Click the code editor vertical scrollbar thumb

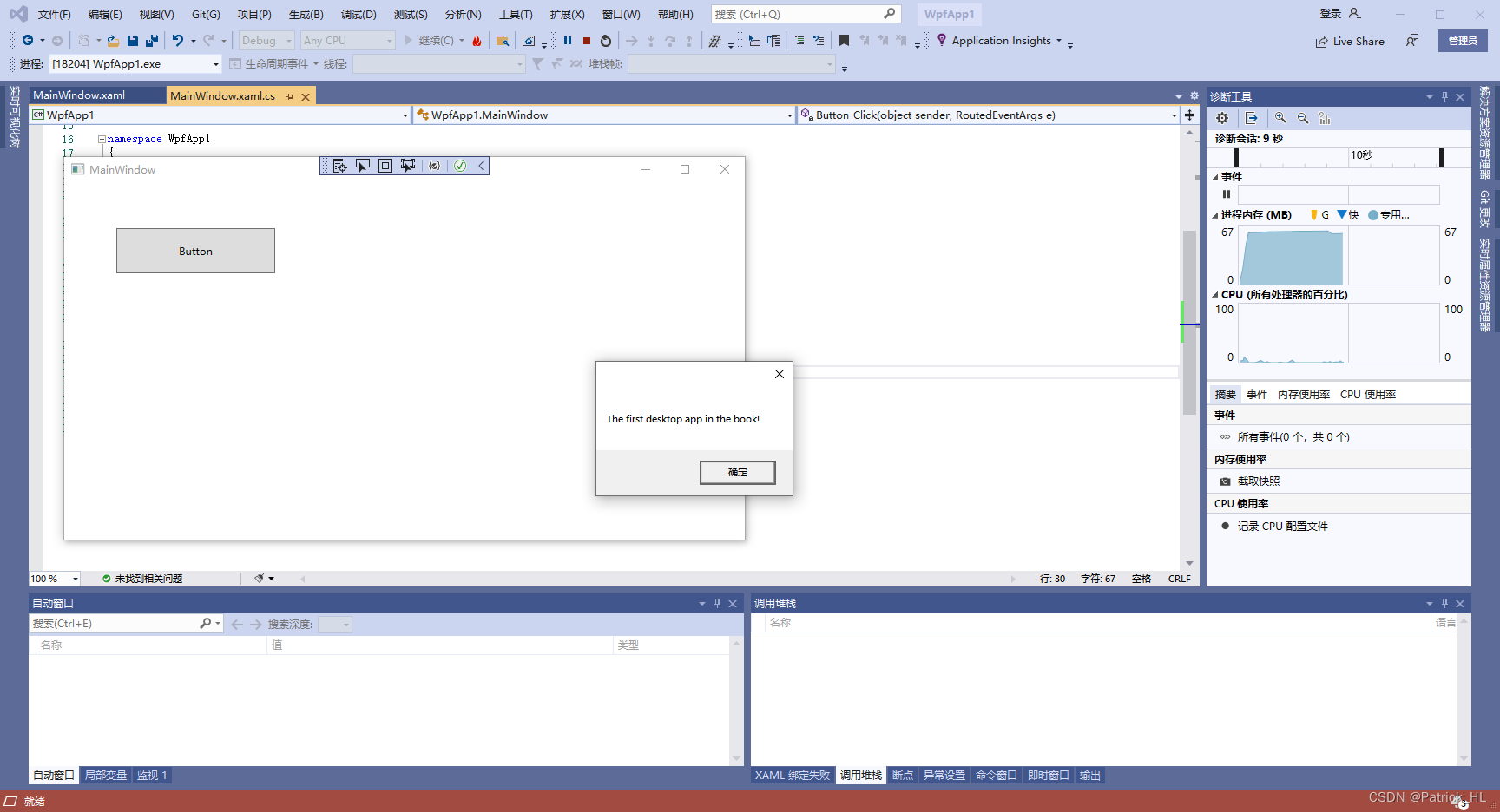coord(1189,322)
